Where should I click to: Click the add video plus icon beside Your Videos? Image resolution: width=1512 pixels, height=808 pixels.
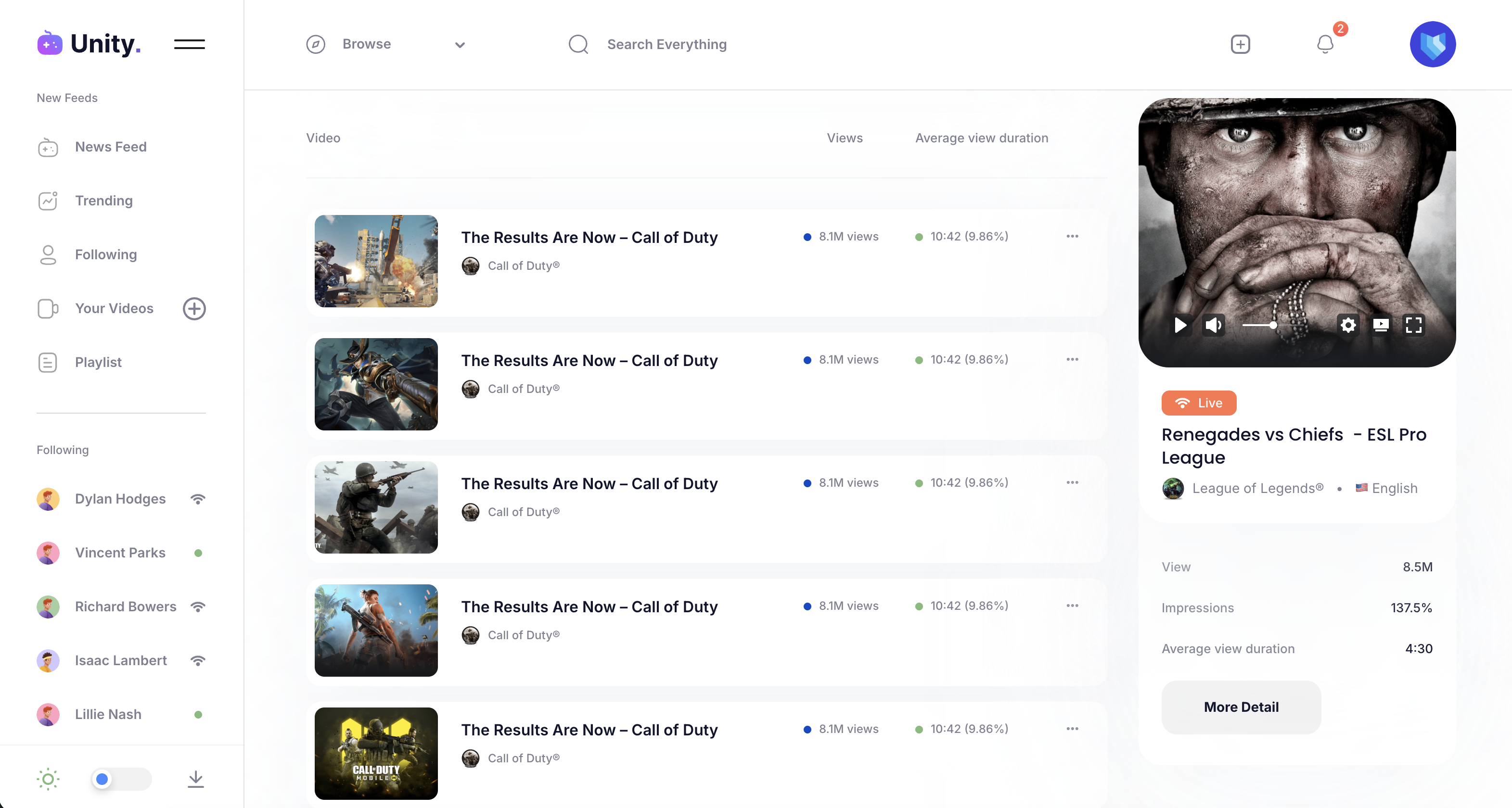(x=194, y=309)
